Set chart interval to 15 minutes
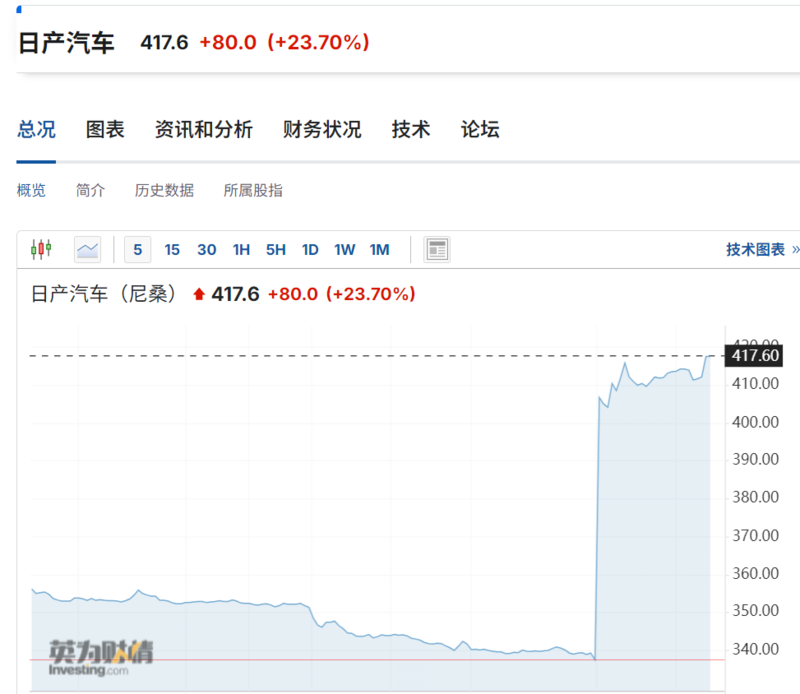The width and height of the screenshot is (800, 694). point(172,250)
